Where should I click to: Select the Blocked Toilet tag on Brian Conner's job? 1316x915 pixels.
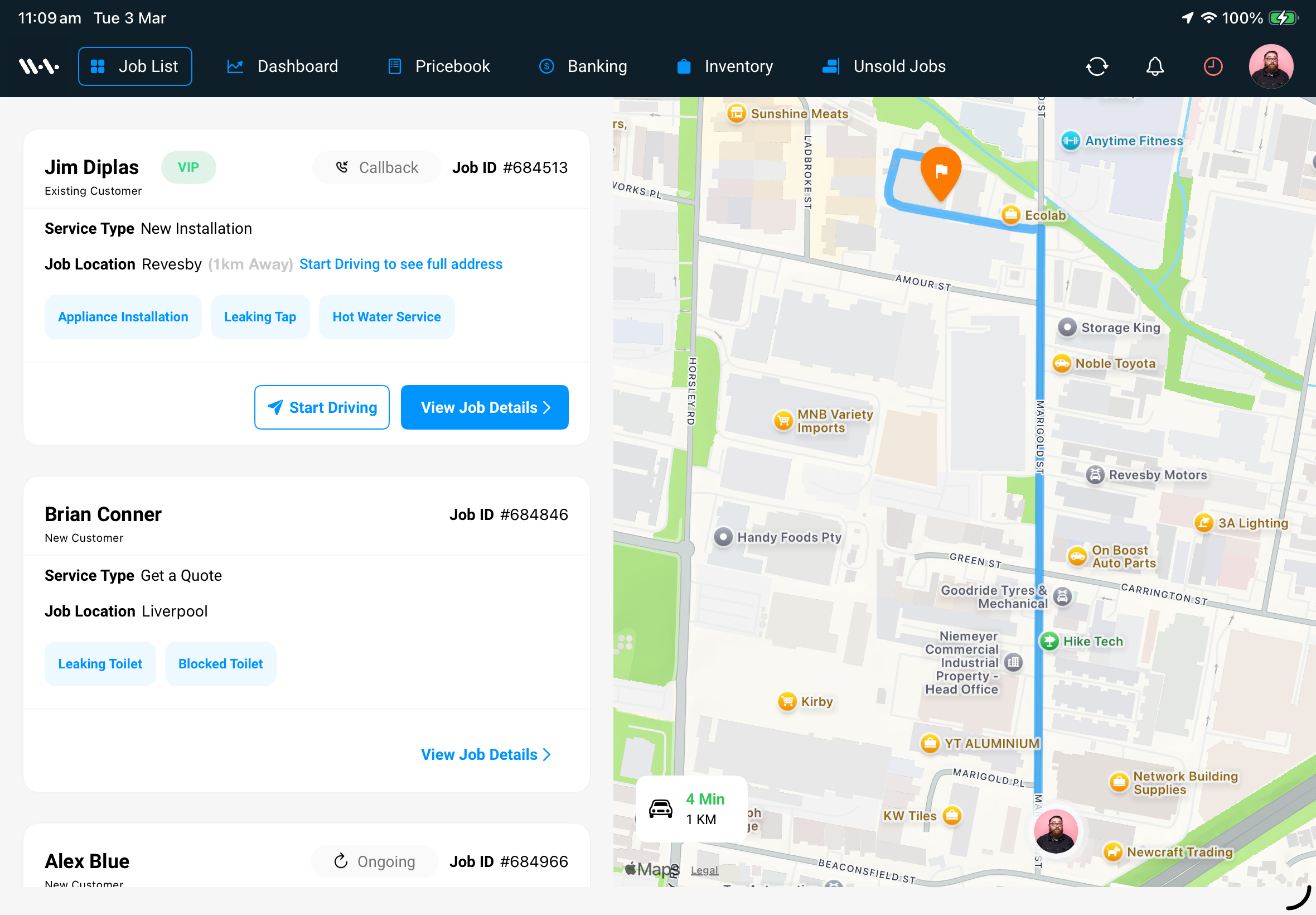tap(220, 663)
